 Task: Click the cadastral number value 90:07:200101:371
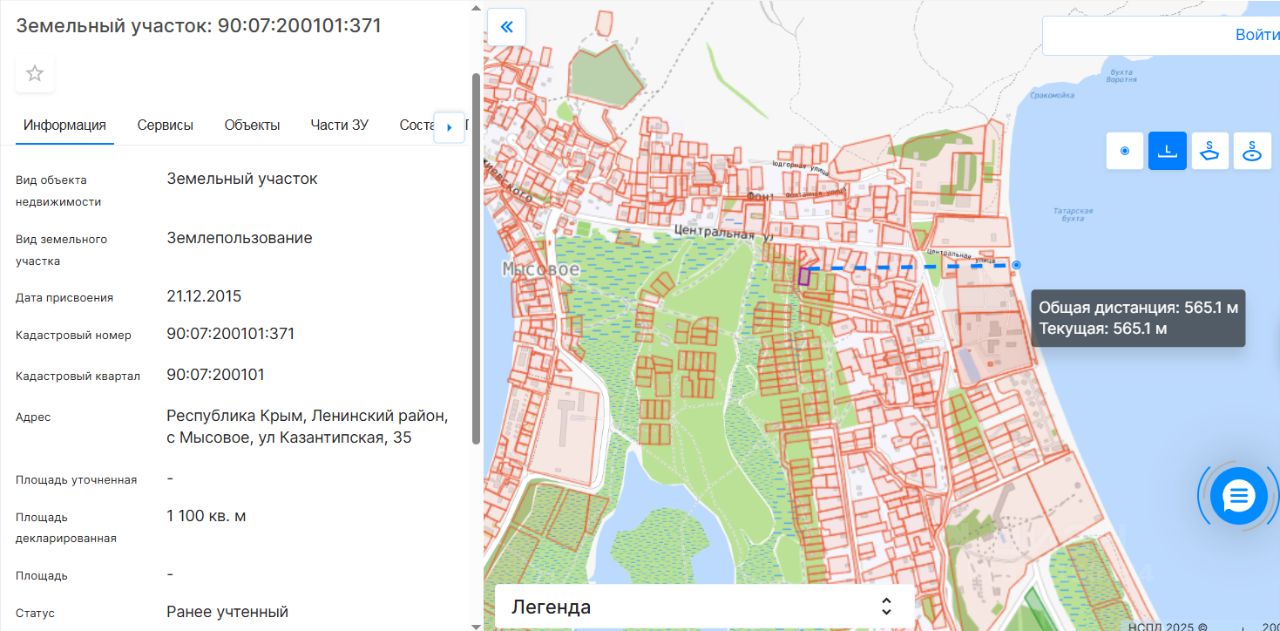(x=230, y=334)
